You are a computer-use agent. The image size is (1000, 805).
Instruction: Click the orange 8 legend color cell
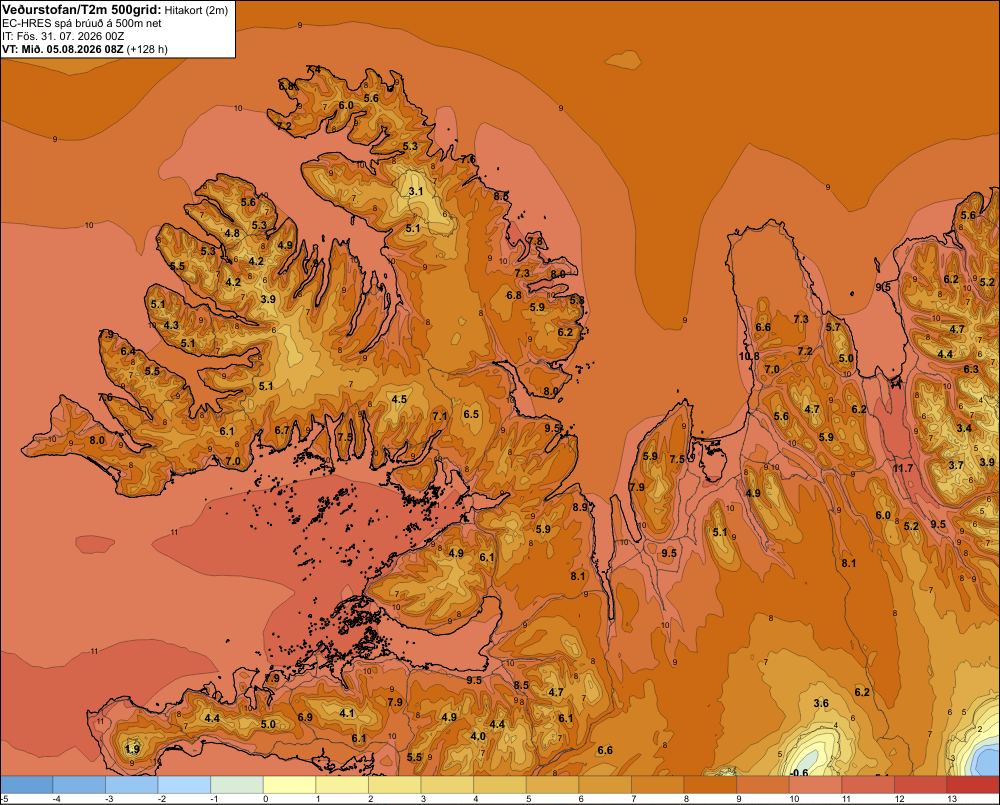click(710, 785)
